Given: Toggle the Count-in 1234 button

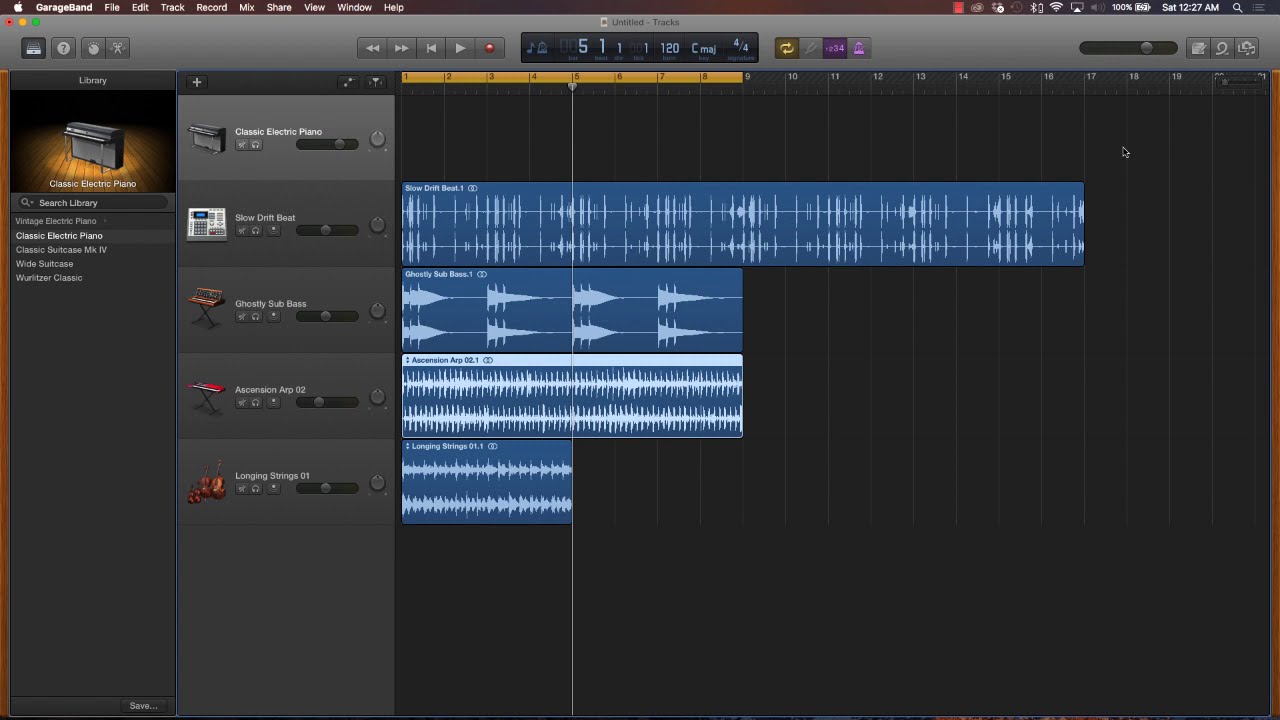Looking at the screenshot, I should pos(834,48).
